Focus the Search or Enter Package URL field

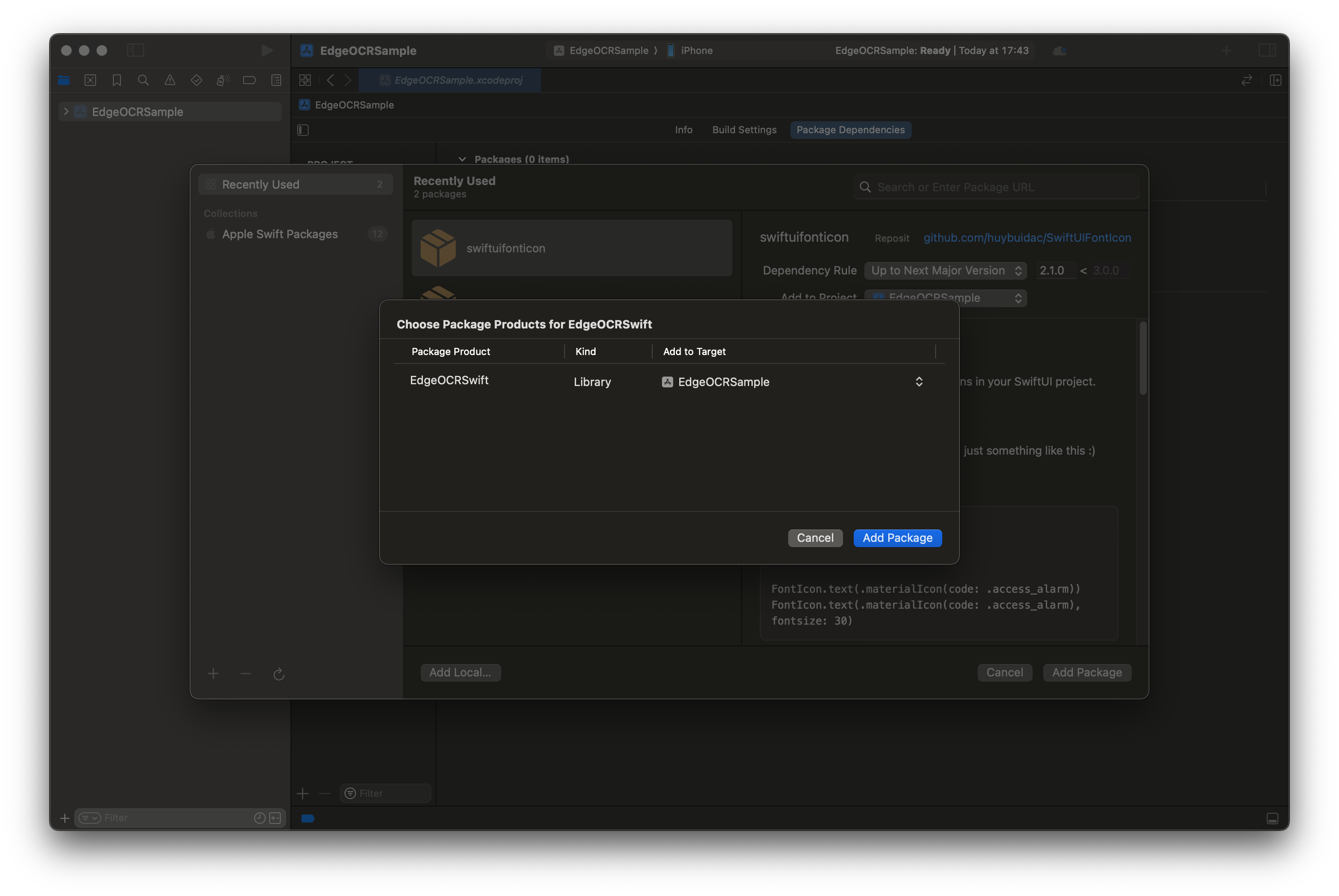pos(996,187)
